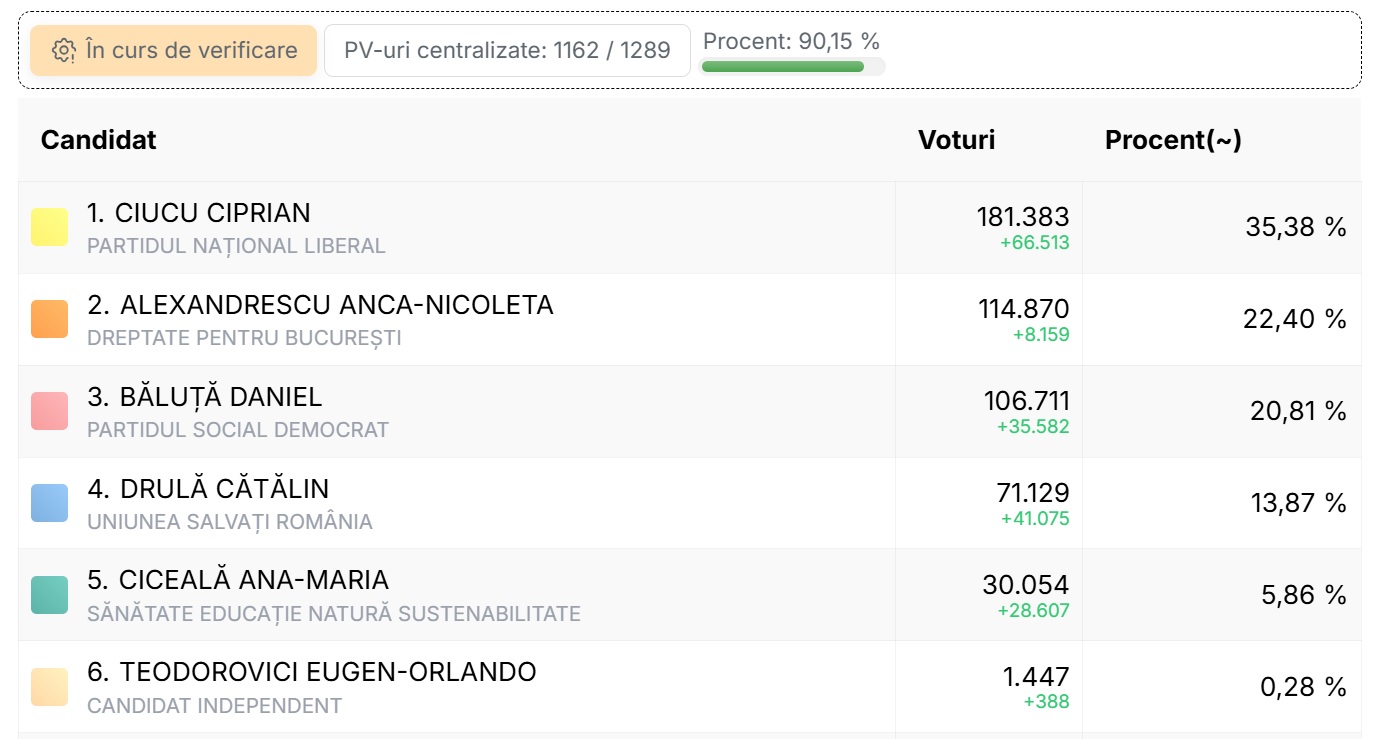Click the +28.607 vote difference for Ciceală

pos(1033,610)
